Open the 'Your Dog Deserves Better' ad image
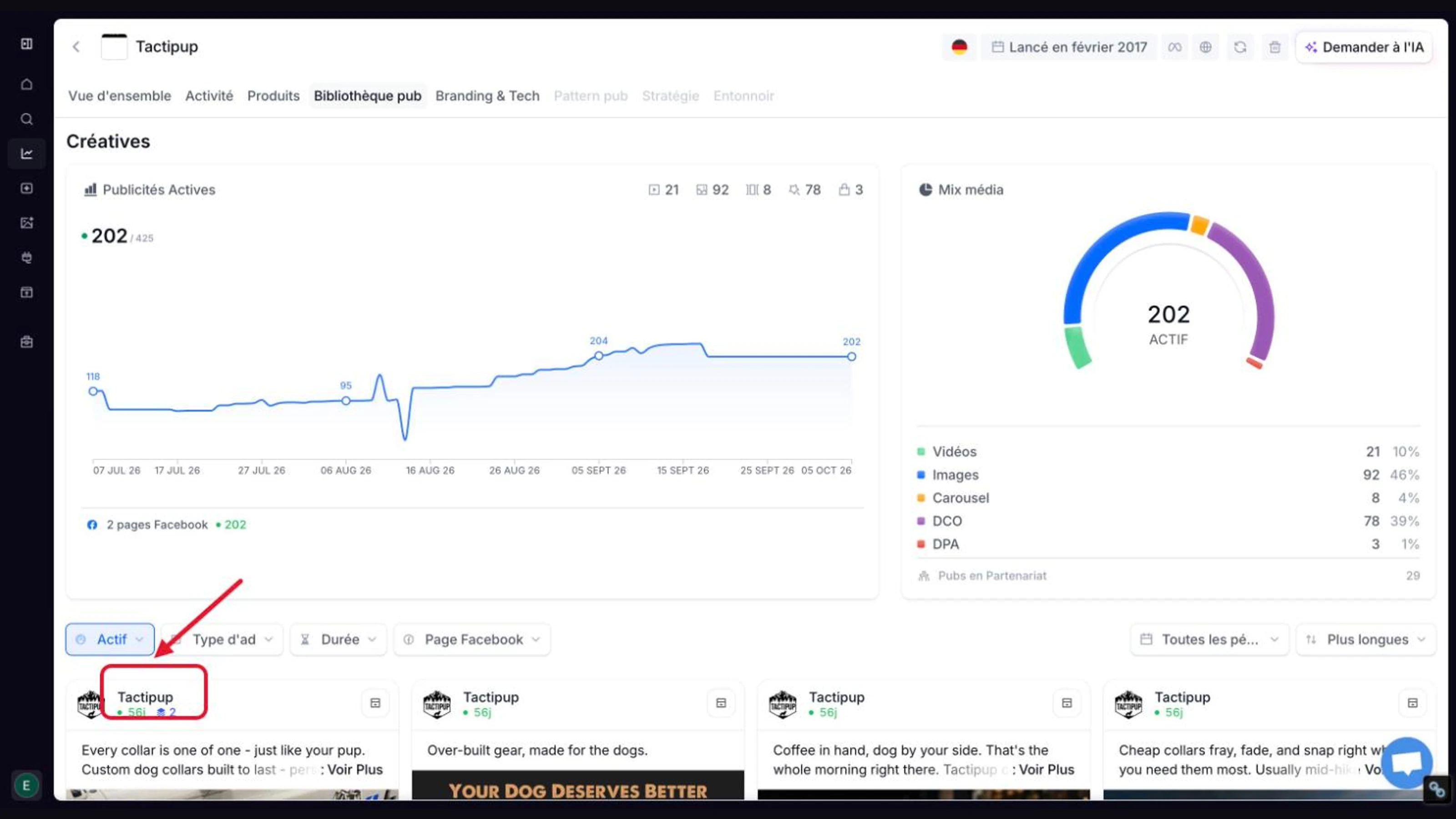This screenshot has height=819, width=1456. (x=578, y=785)
